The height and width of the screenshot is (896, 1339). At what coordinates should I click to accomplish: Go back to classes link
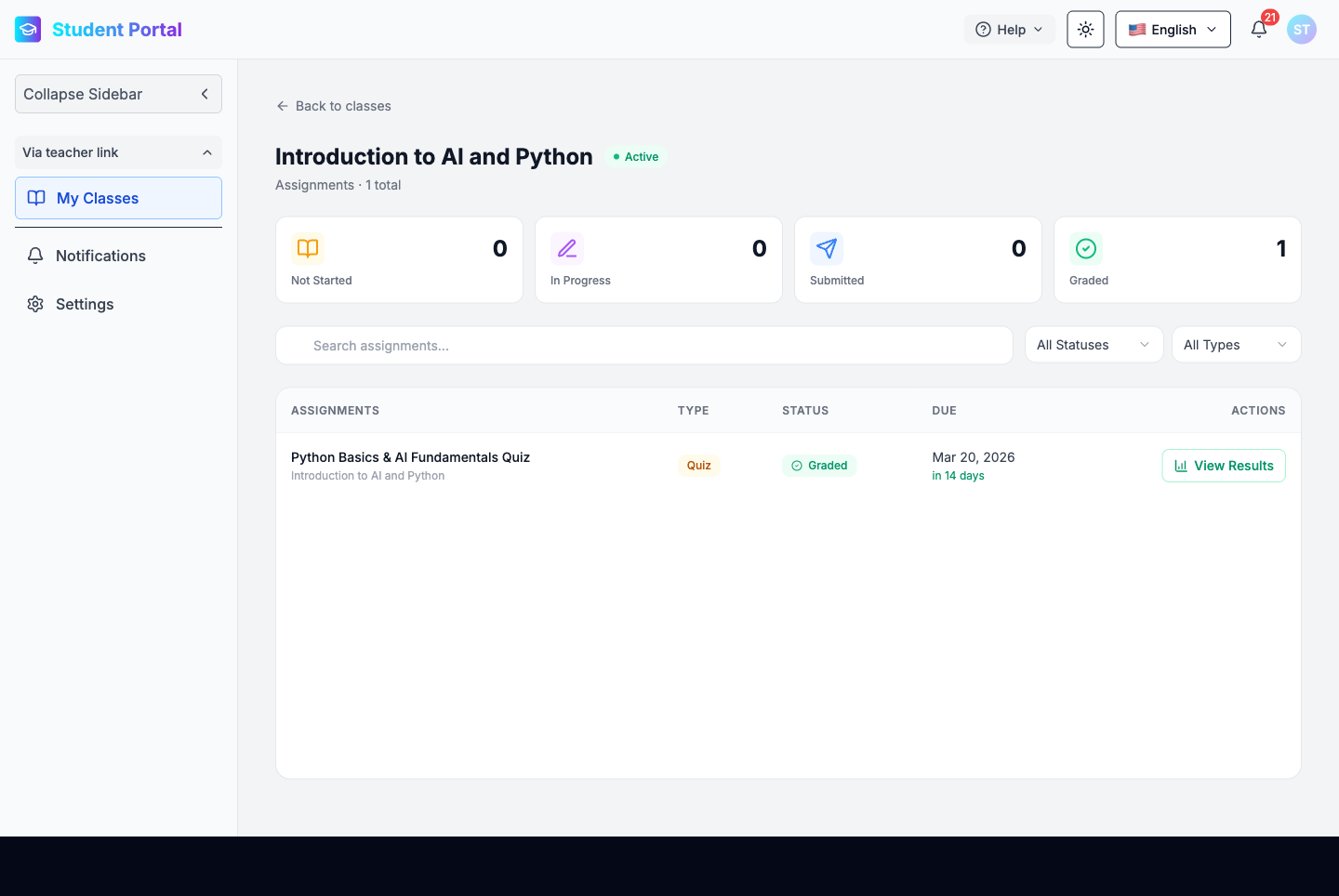pos(334,106)
